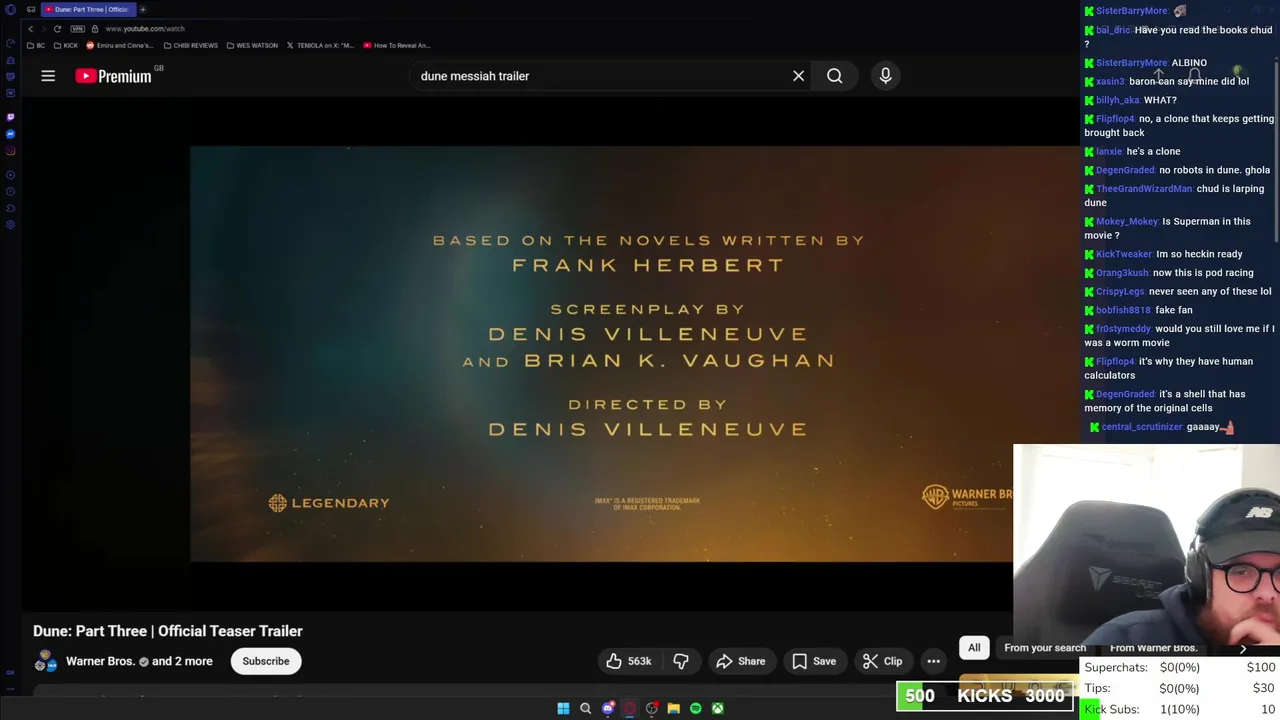Open Instagram in the browser sidebar
This screenshot has height=720, width=1280.
(x=10, y=151)
